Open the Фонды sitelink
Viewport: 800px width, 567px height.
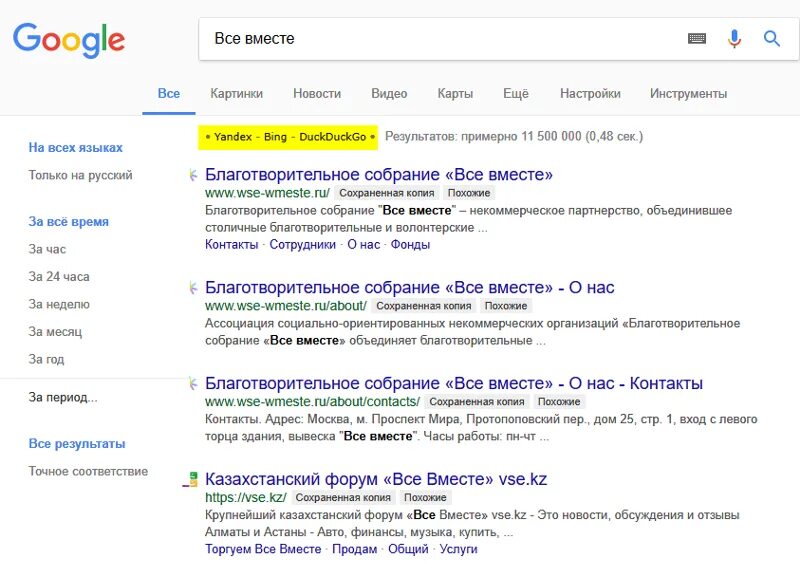coord(410,245)
